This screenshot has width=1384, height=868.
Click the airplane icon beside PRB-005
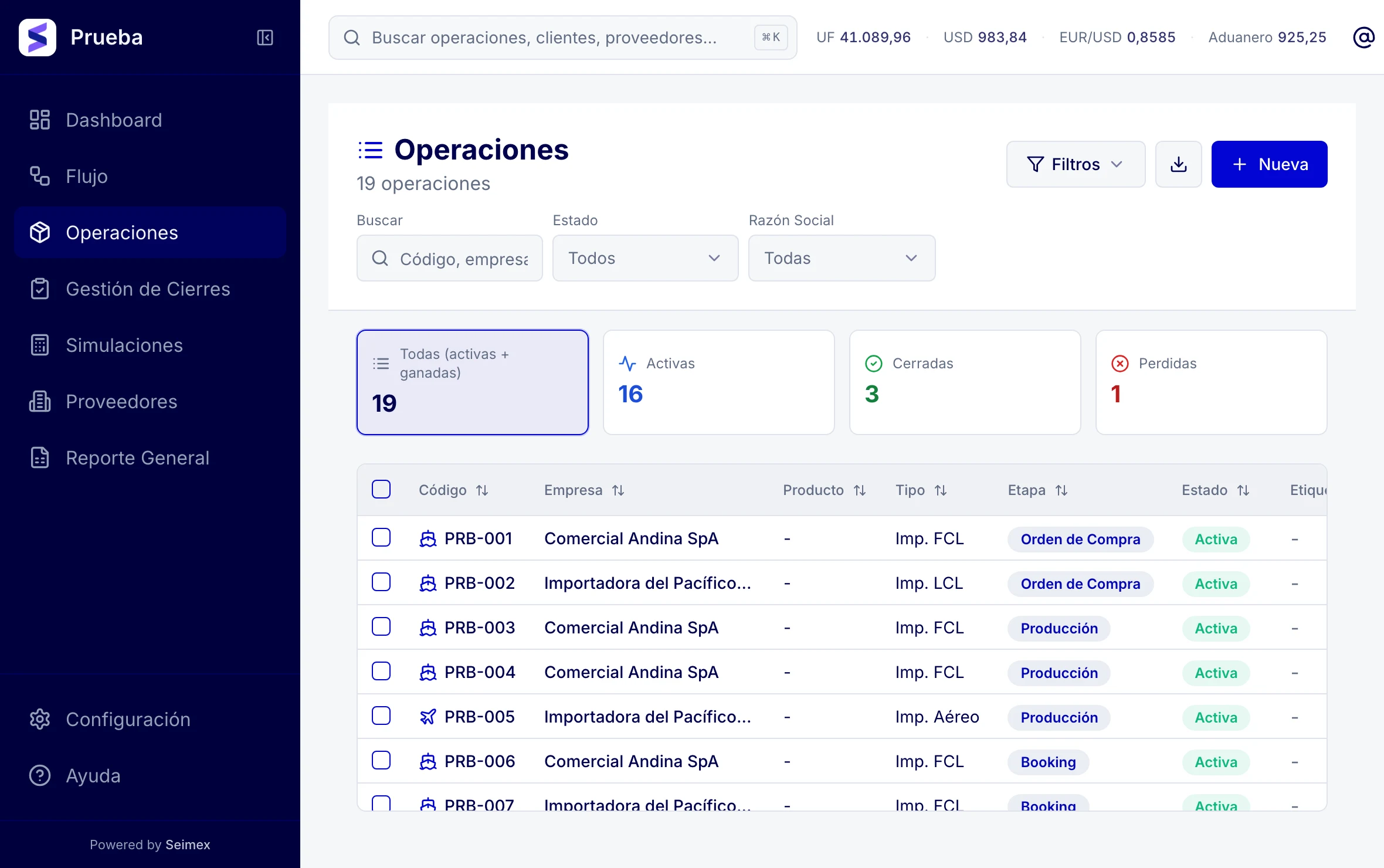[428, 717]
